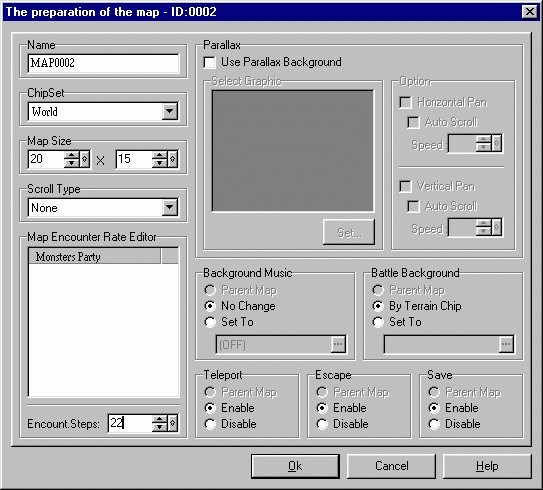Image resolution: width=543 pixels, height=490 pixels.
Task: Increase map width with up arrow
Action: [71, 155]
